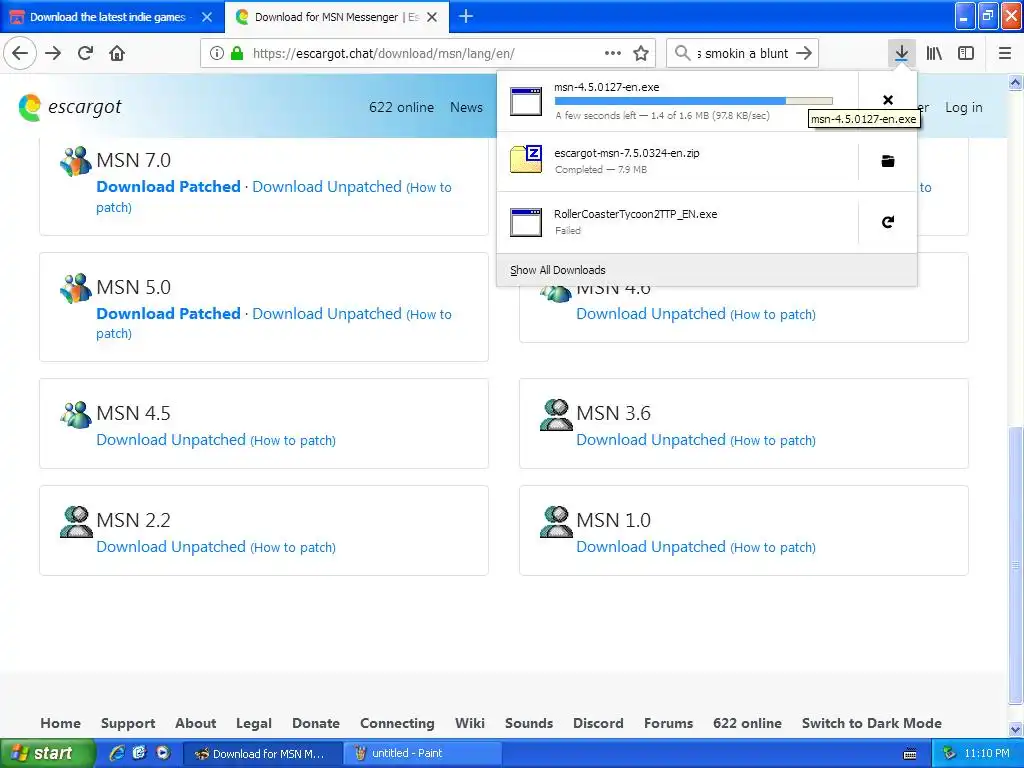Screen dimensions: 1024x768
Task: Click the MSN 5.0 people icon
Action: [76, 288]
